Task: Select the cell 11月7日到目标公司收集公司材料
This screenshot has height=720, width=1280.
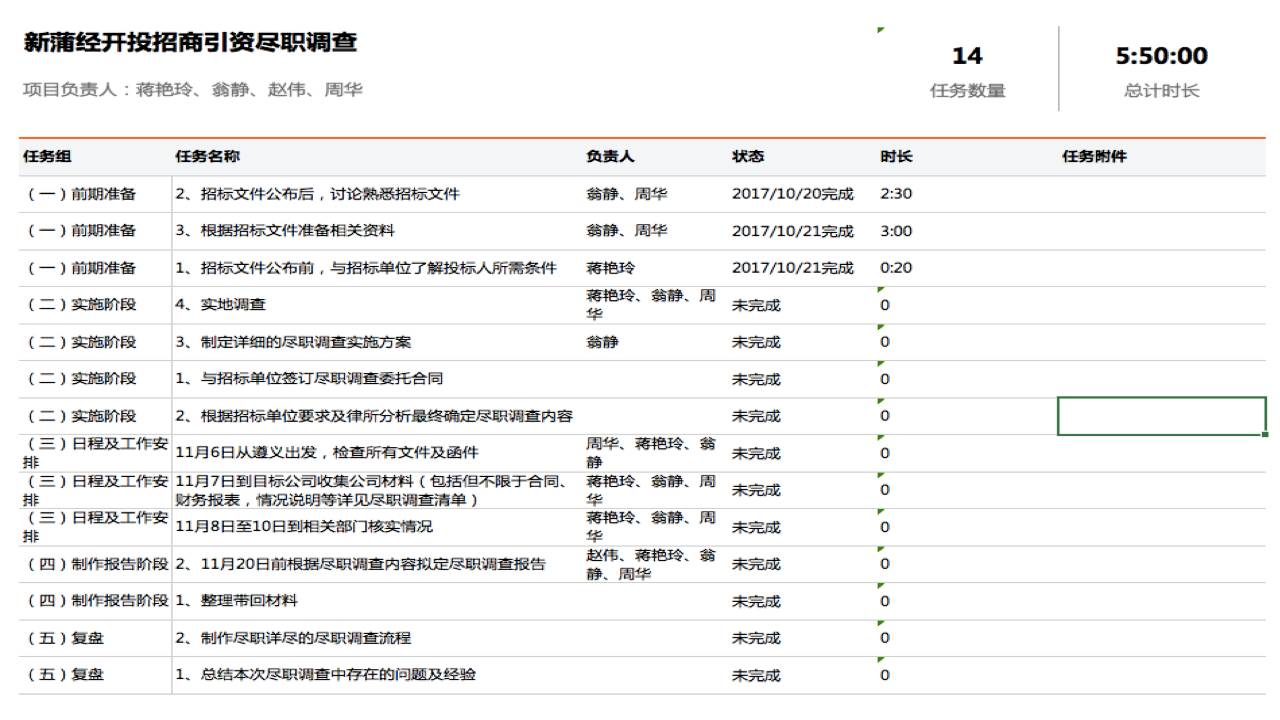Action: coord(372,490)
